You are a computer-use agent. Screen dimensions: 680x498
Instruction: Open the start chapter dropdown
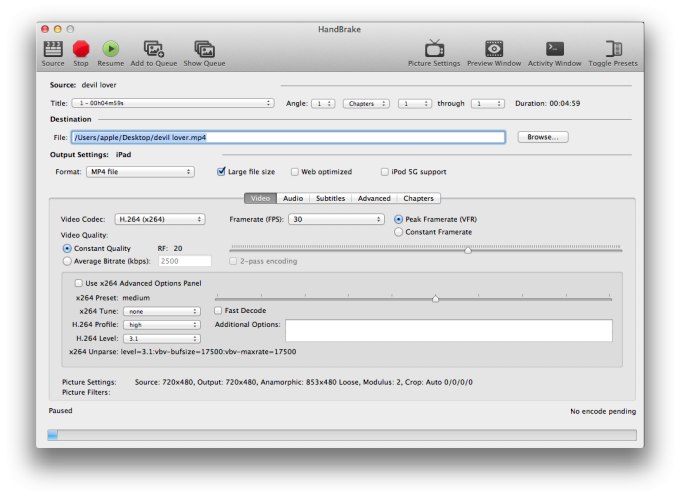(415, 104)
